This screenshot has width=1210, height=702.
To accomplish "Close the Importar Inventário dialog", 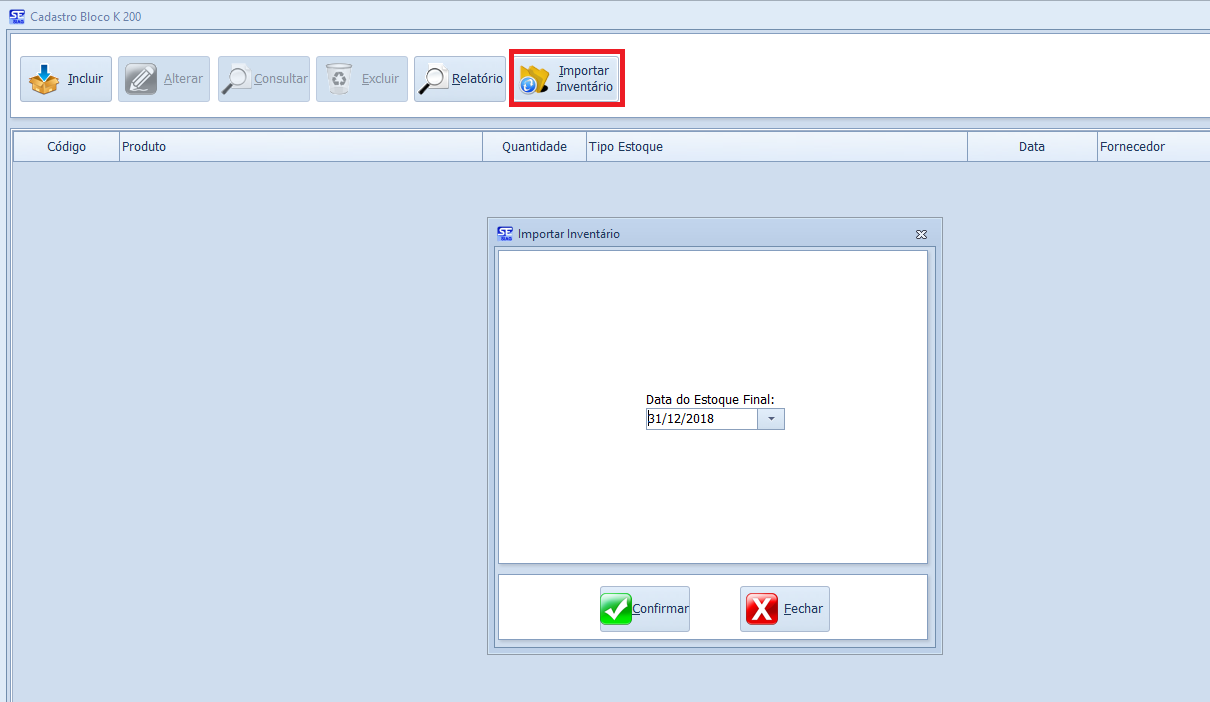I will [921, 234].
